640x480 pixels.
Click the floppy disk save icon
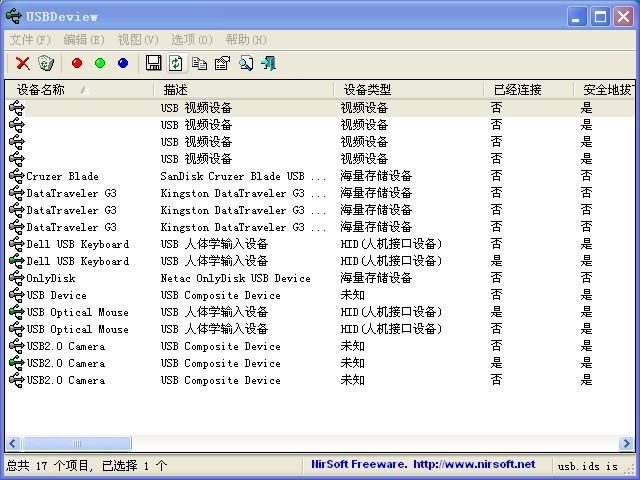(x=153, y=63)
